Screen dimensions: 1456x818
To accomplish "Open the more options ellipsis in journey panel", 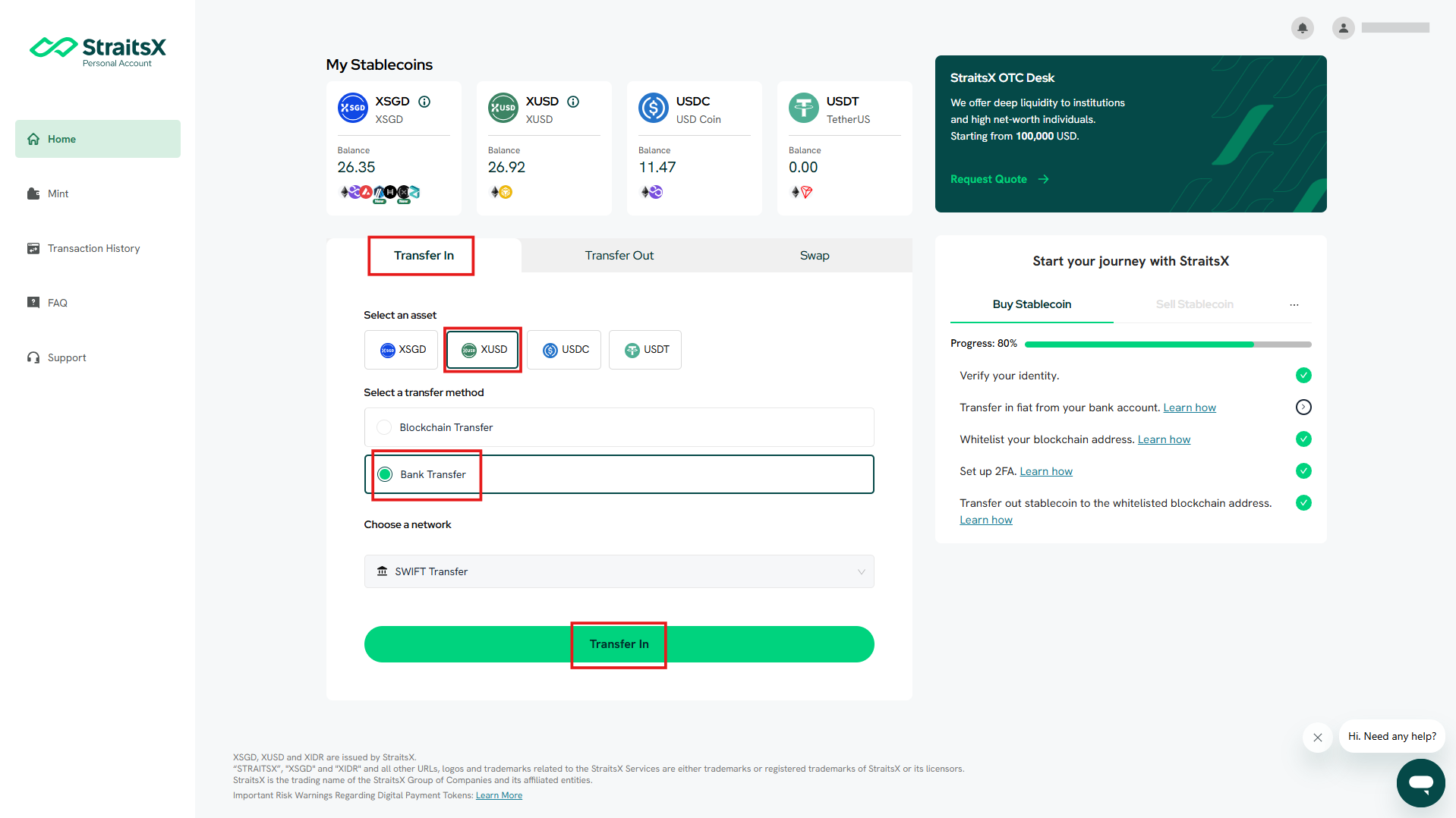I will (x=1294, y=304).
